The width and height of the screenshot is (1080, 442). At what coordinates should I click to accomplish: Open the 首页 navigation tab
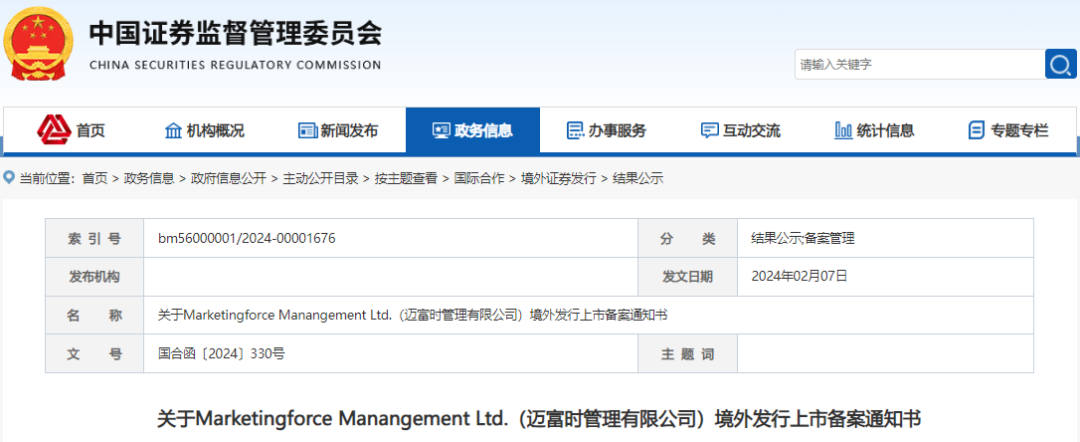point(72,130)
